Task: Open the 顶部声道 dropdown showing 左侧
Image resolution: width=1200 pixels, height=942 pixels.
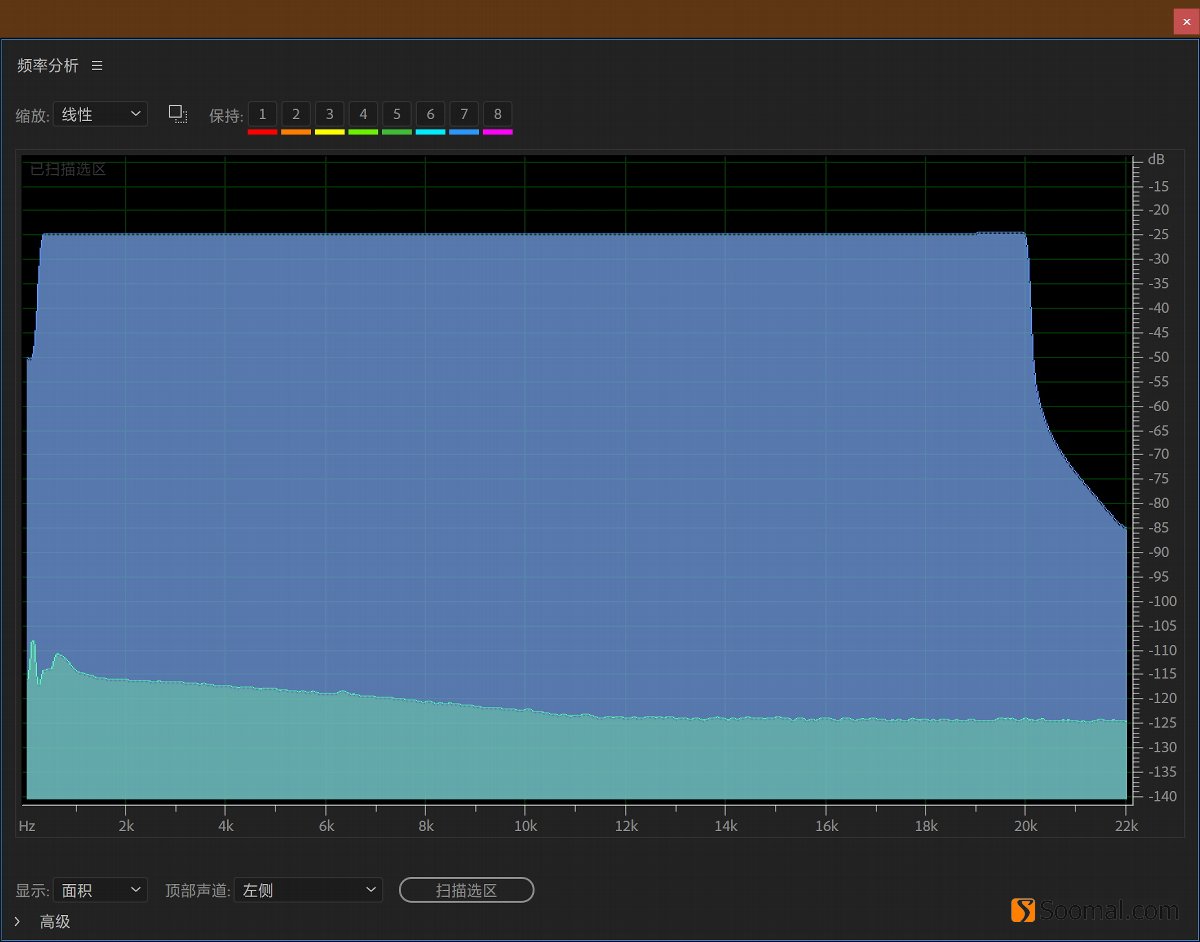Action: pyautogui.click(x=308, y=890)
